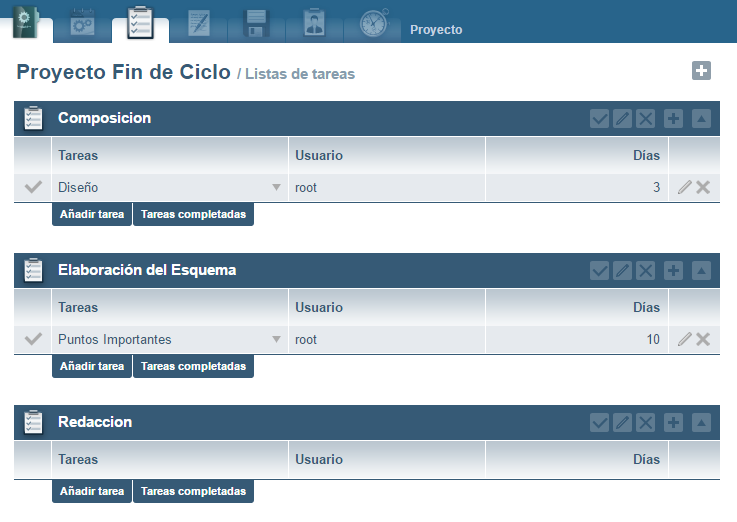Open the files floppy disk tab
The width and height of the screenshot is (737, 522).
tap(257, 23)
